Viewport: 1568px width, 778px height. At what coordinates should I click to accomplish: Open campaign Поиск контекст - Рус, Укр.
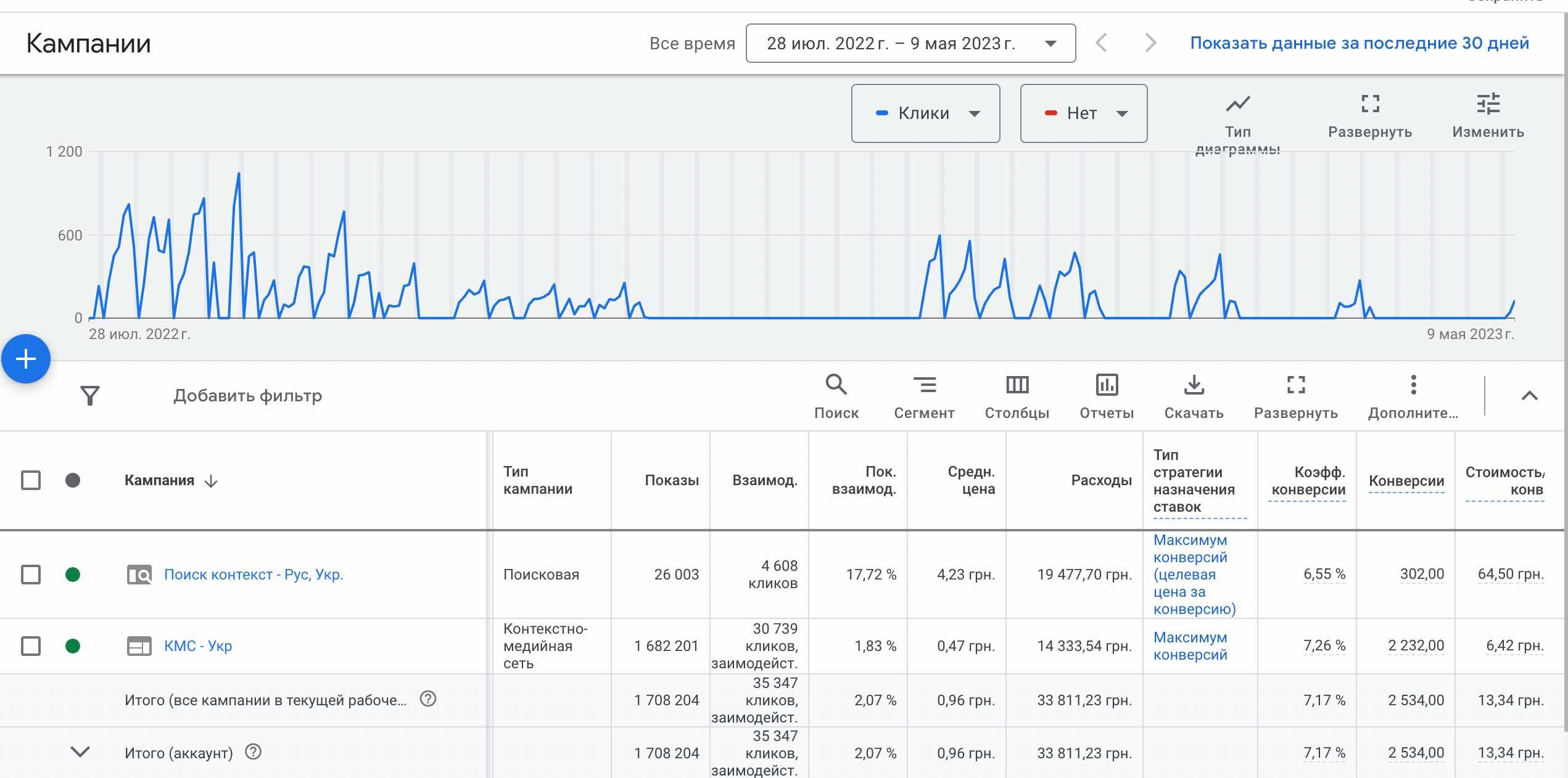point(254,575)
